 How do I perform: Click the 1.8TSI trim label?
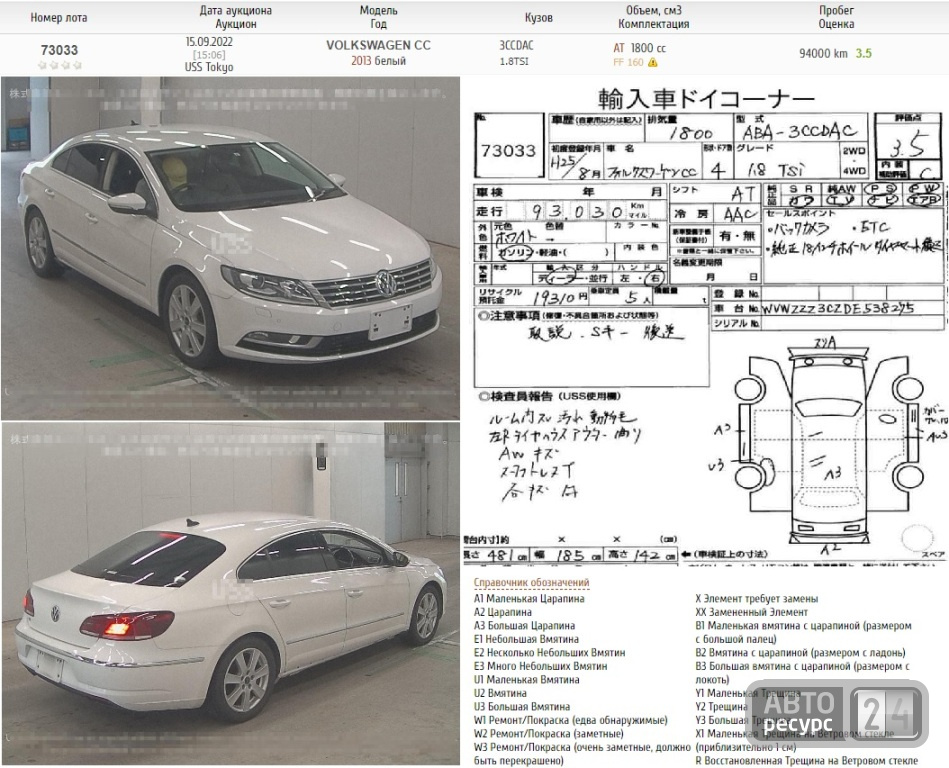[514, 62]
